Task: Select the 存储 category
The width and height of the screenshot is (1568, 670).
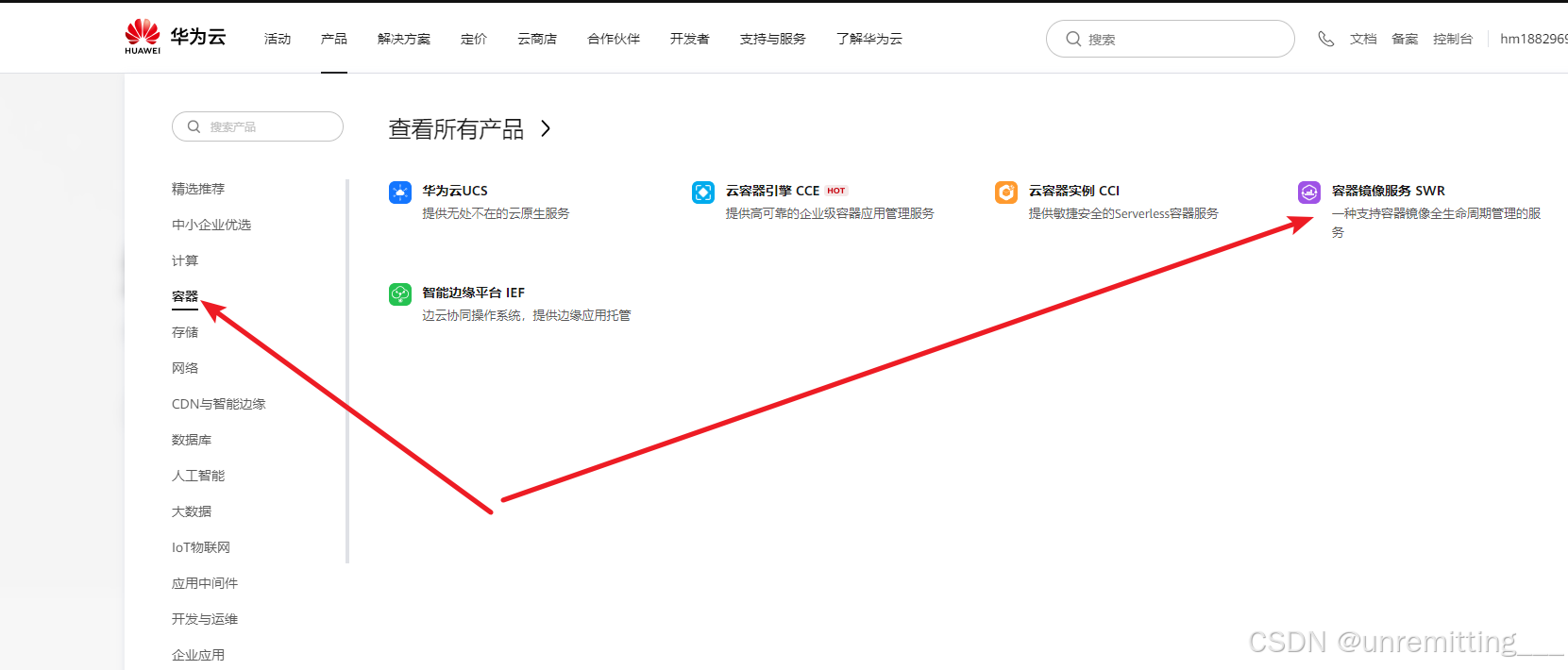Action: [185, 332]
